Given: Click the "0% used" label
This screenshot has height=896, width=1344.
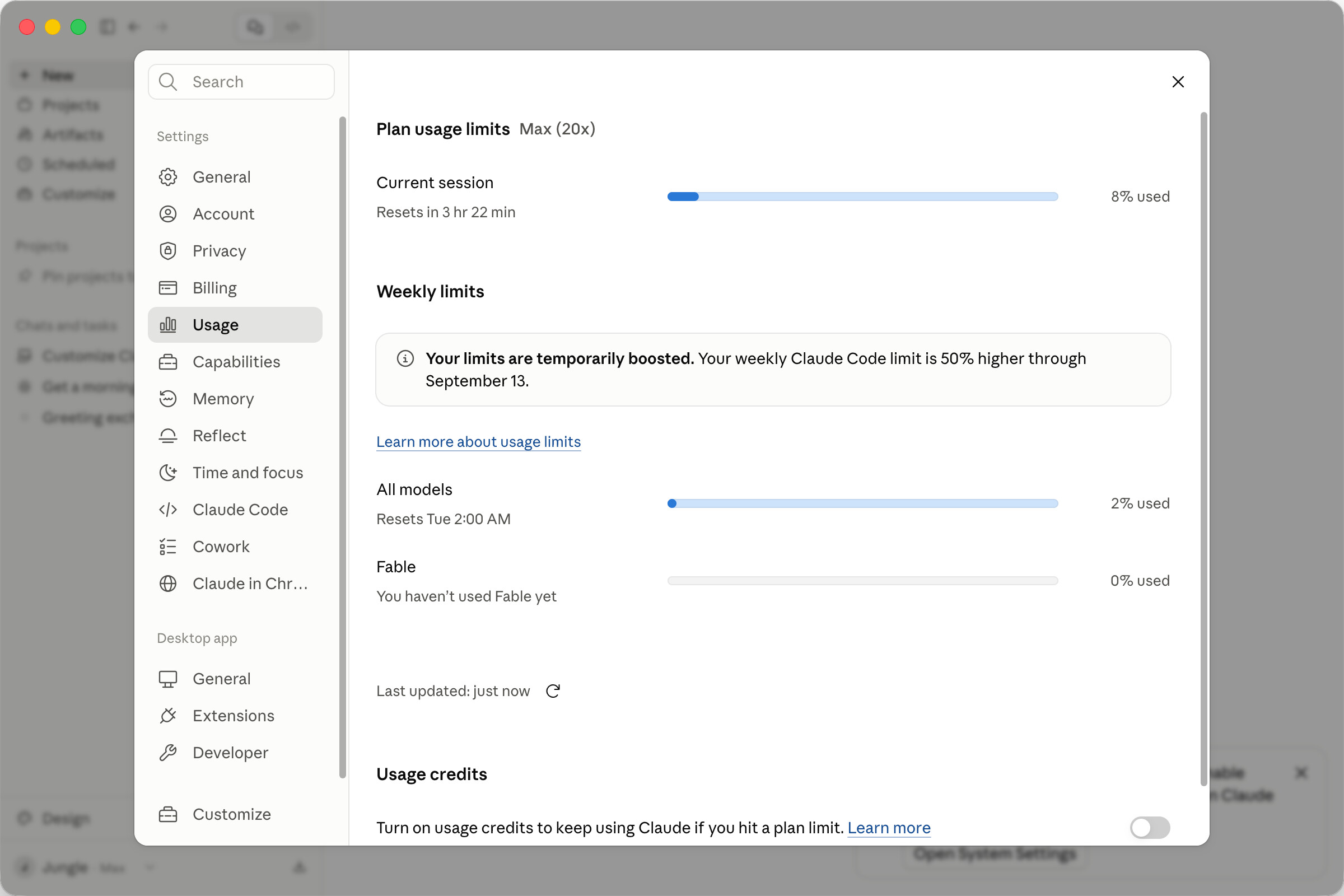Looking at the screenshot, I should (x=1140, y=581).
